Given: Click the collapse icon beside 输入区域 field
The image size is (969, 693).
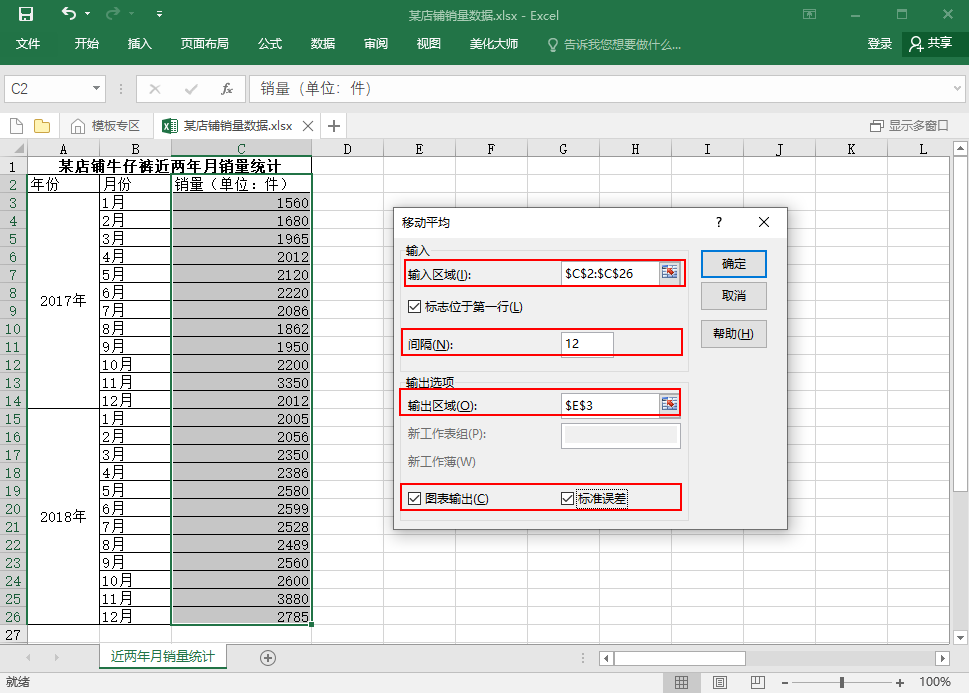Looking at the screenshot, I should point(669,271).
